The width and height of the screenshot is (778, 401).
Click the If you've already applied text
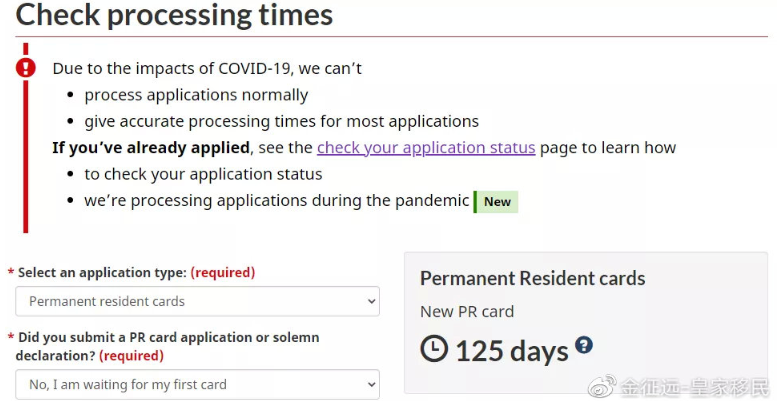[x=151, y=147]
